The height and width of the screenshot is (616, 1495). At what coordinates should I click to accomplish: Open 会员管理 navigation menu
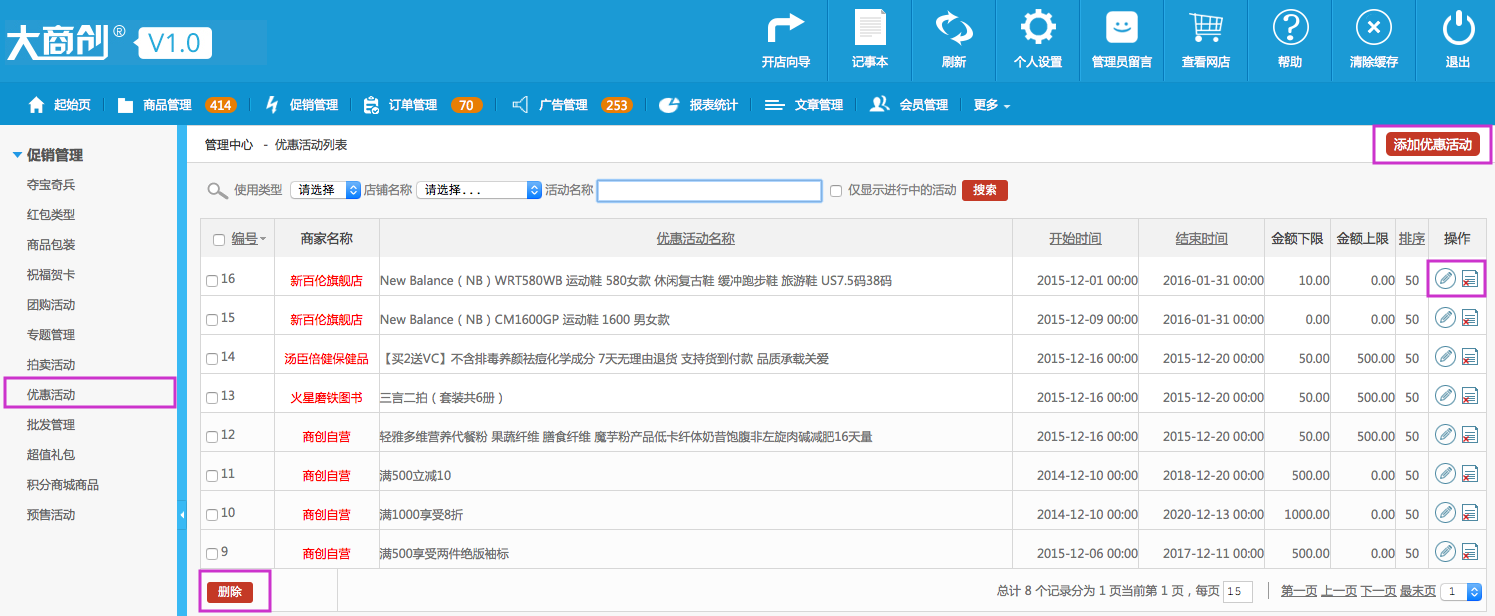[x=909, y=105]
